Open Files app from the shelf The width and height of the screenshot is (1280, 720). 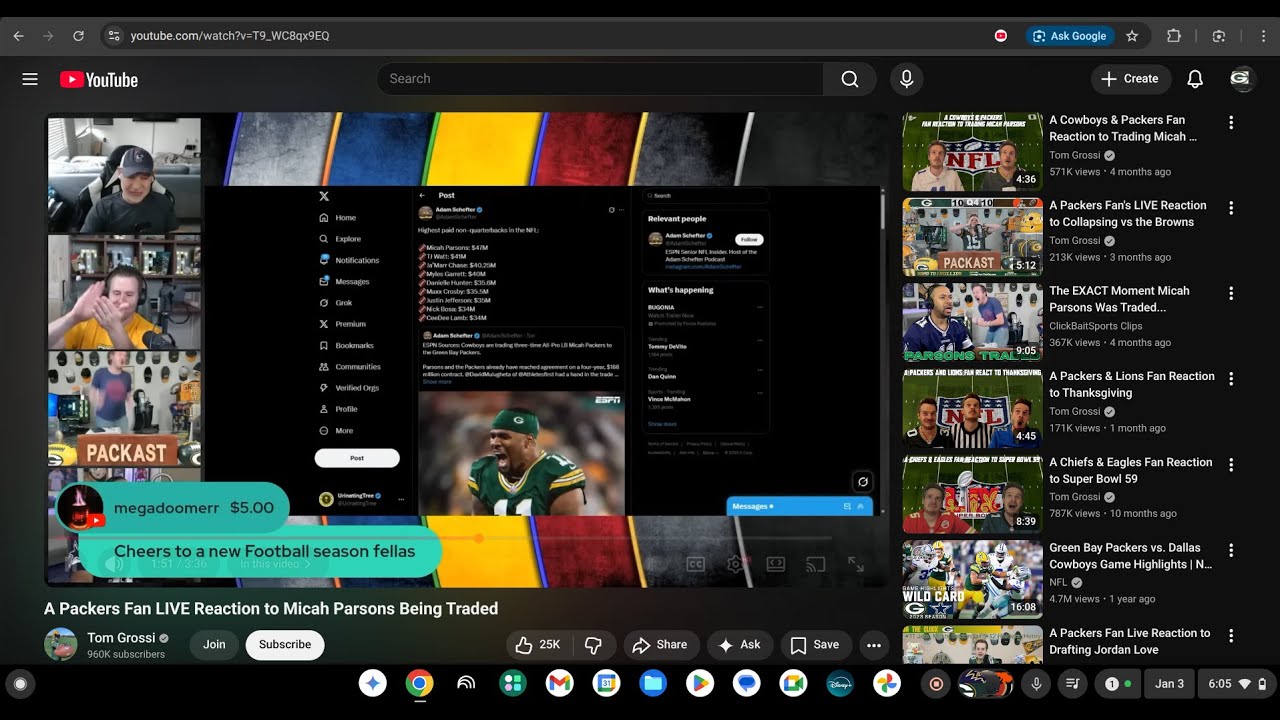pyautogui.click(x=653, y=684)
